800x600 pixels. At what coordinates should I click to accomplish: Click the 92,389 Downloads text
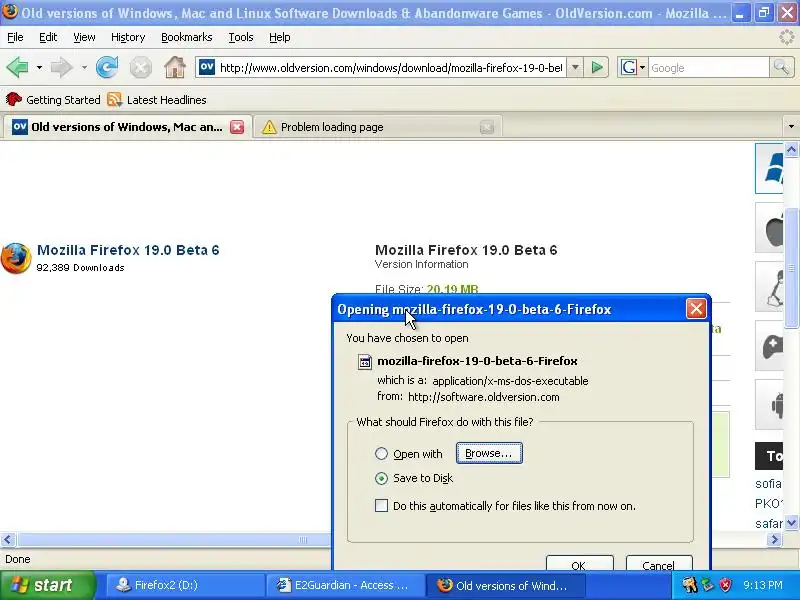coord(81,268)
